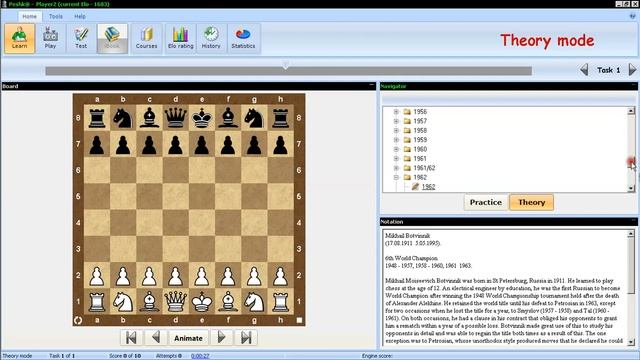The width and height of the screenshot is (640, 360).
Task: Open the underlined 1962 lesson entry
Action: 428,187
